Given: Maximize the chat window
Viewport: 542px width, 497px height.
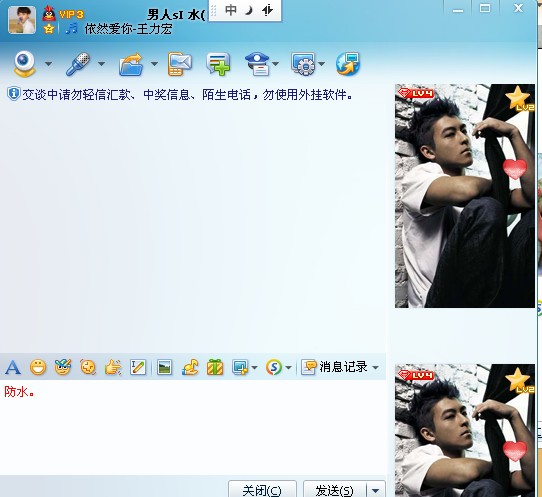Looking at the screenshot, I should pyautogui.click(x=485, y=8).
